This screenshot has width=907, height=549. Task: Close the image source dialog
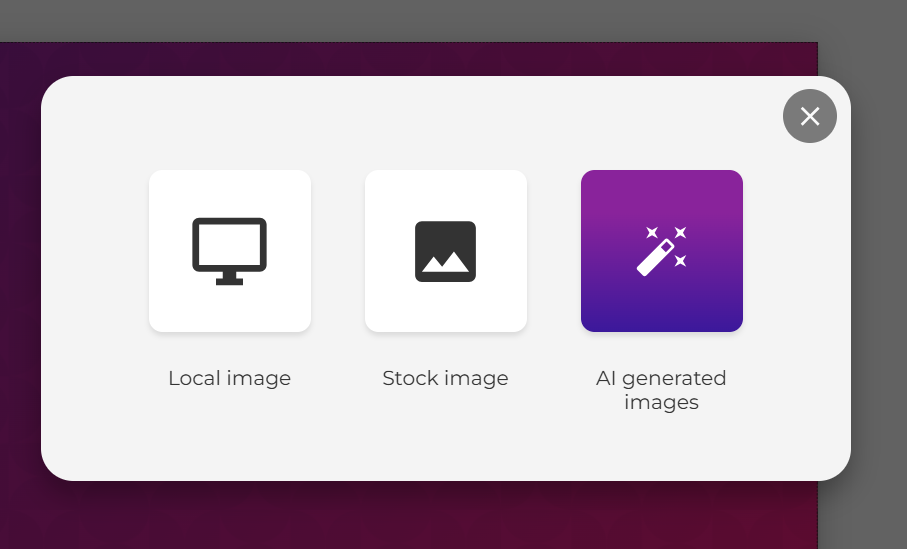810,116
